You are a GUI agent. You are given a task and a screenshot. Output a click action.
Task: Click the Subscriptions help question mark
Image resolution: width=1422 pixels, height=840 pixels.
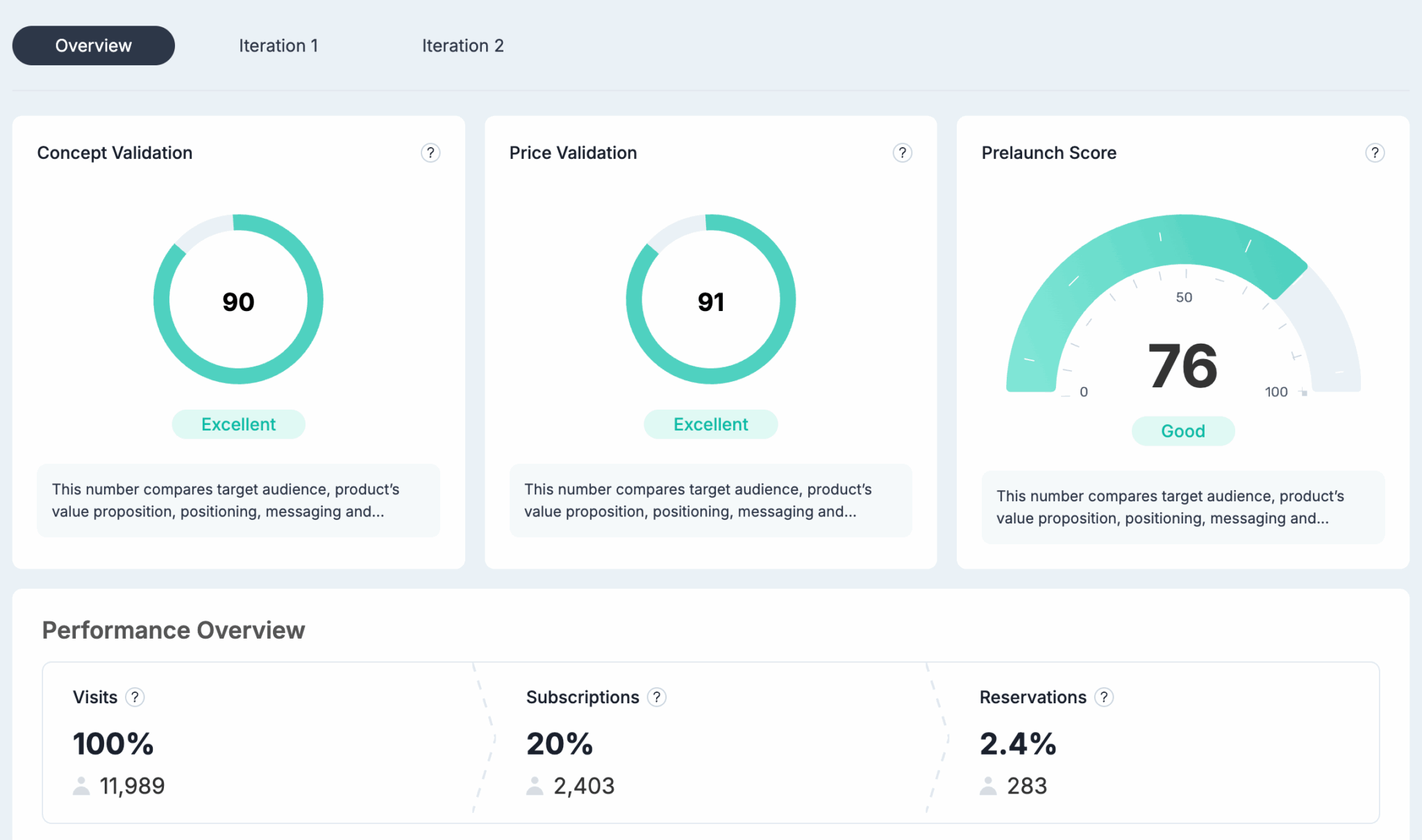[x=656, y=697]
